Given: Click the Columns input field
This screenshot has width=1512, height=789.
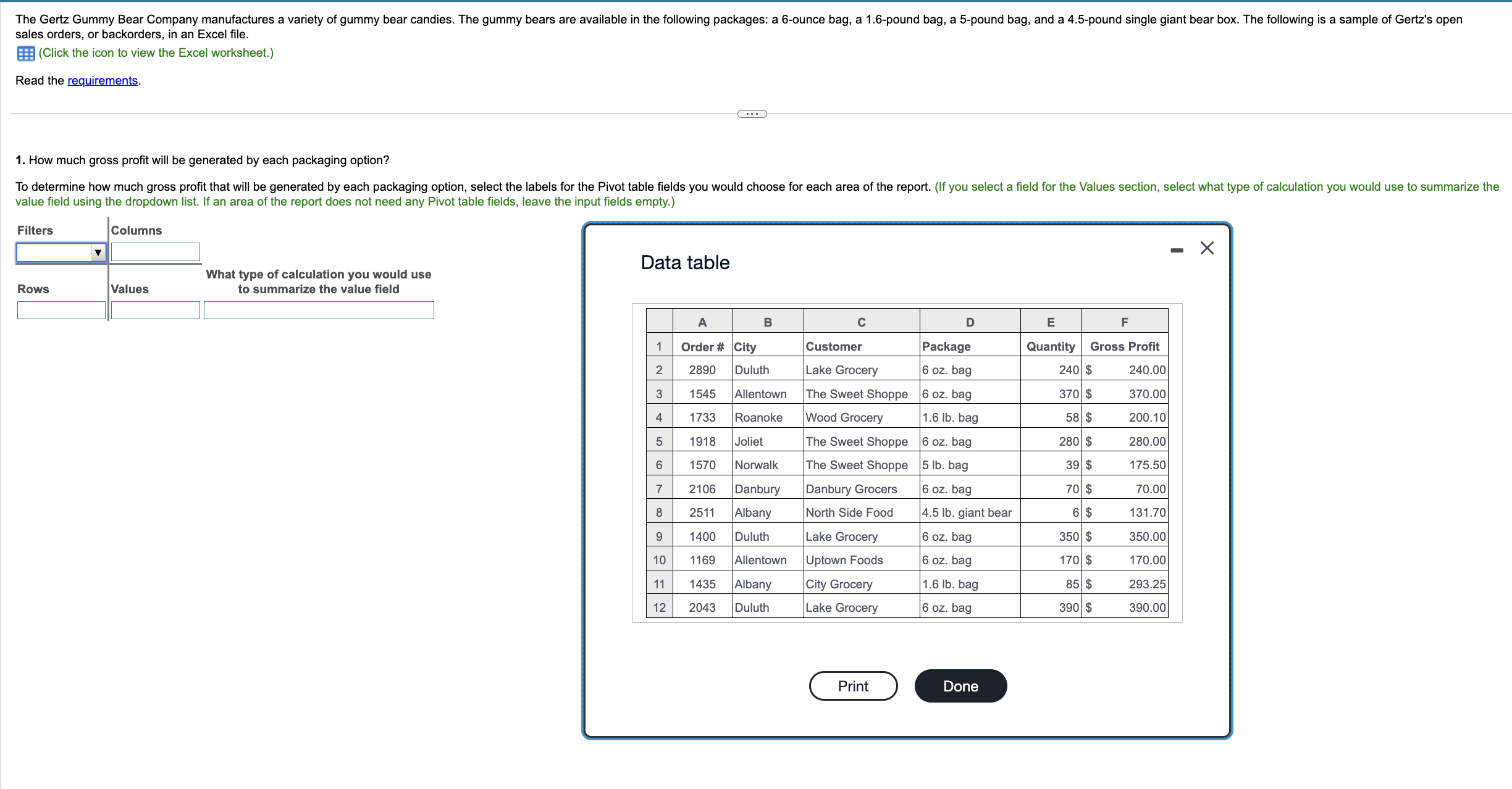Looking at the screenshot, I should (x=155, y=252).
